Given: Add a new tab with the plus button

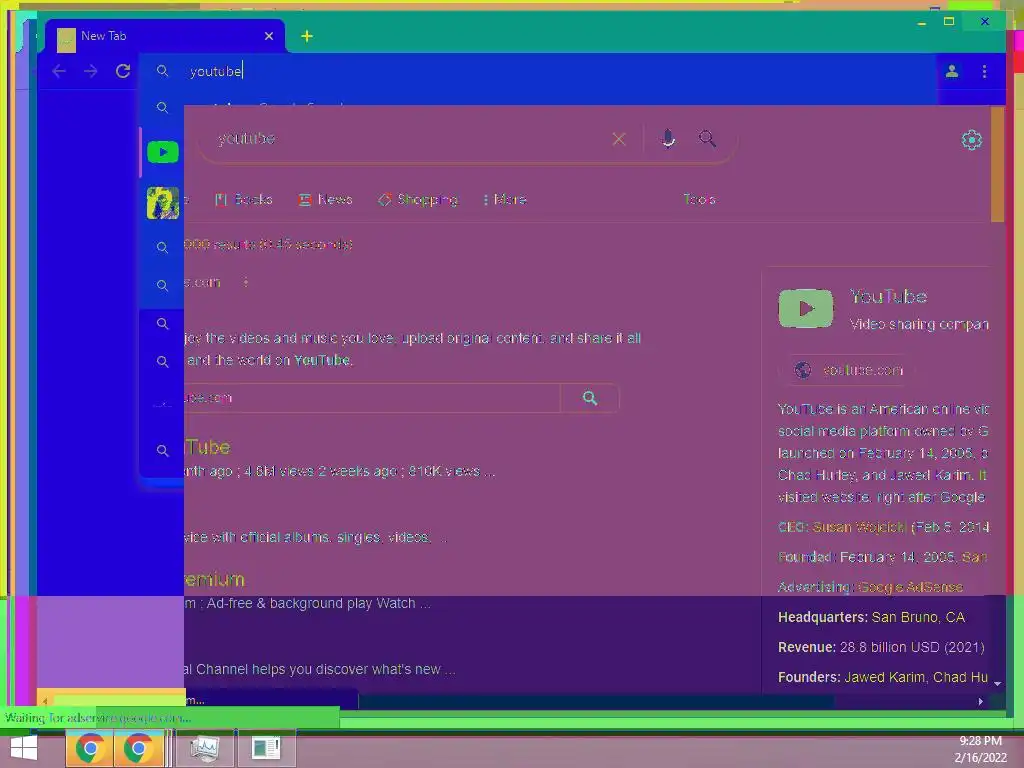Looking at the screenshot, I should (x=307, y=36).
